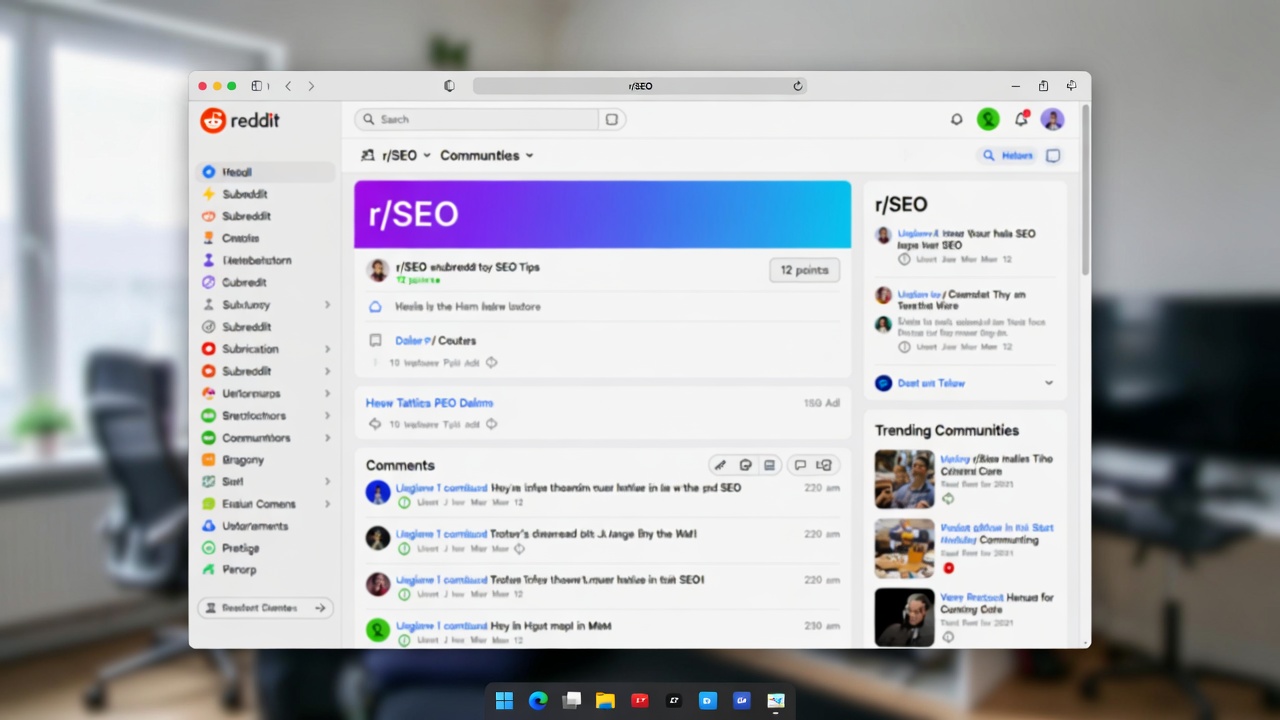Select the Prestige item in left sidebar
The height and width of the screenshot is (720, 1280).
pyautogui.click(x=240, y=548)
